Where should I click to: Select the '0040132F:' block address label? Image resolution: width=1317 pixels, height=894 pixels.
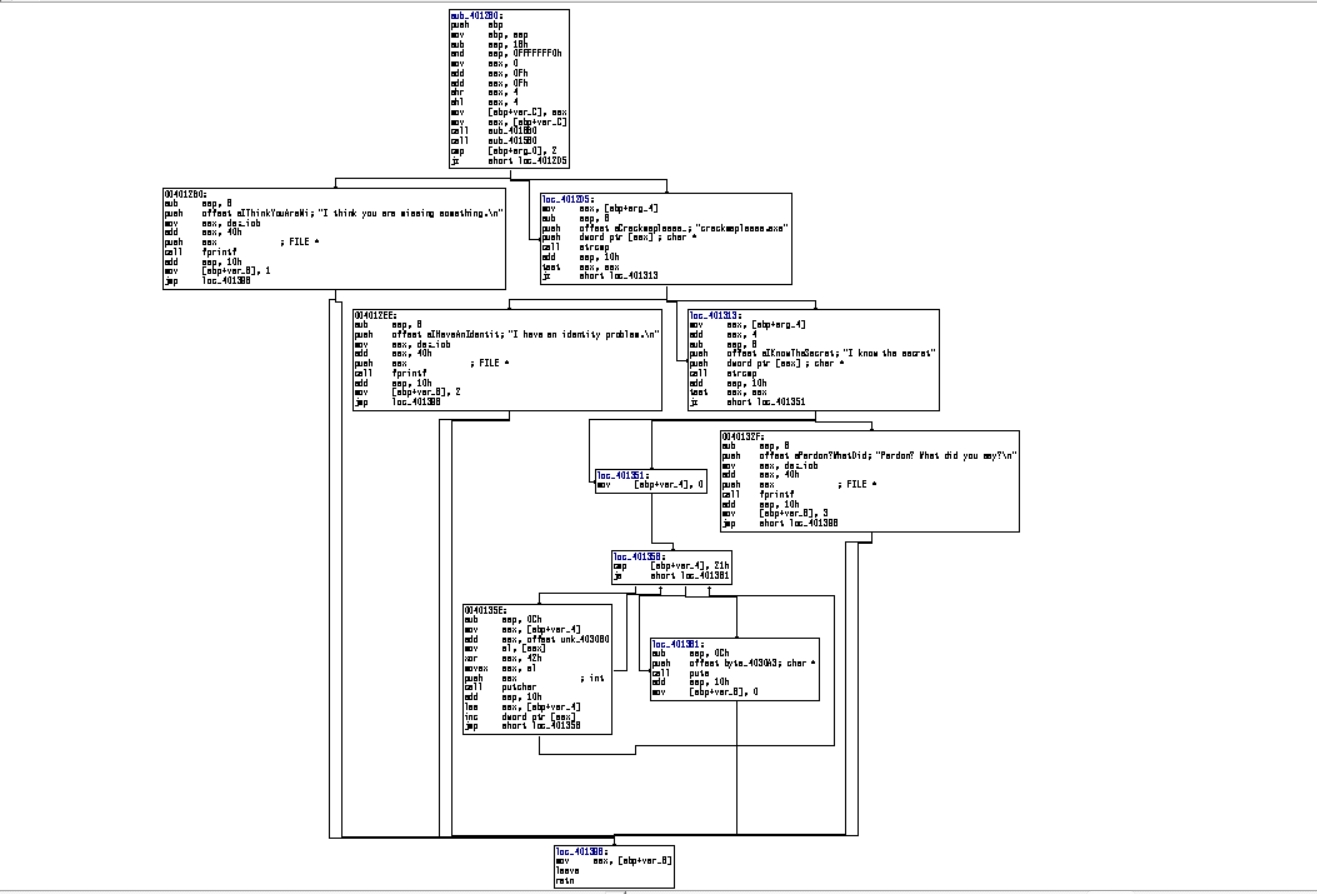743,436
